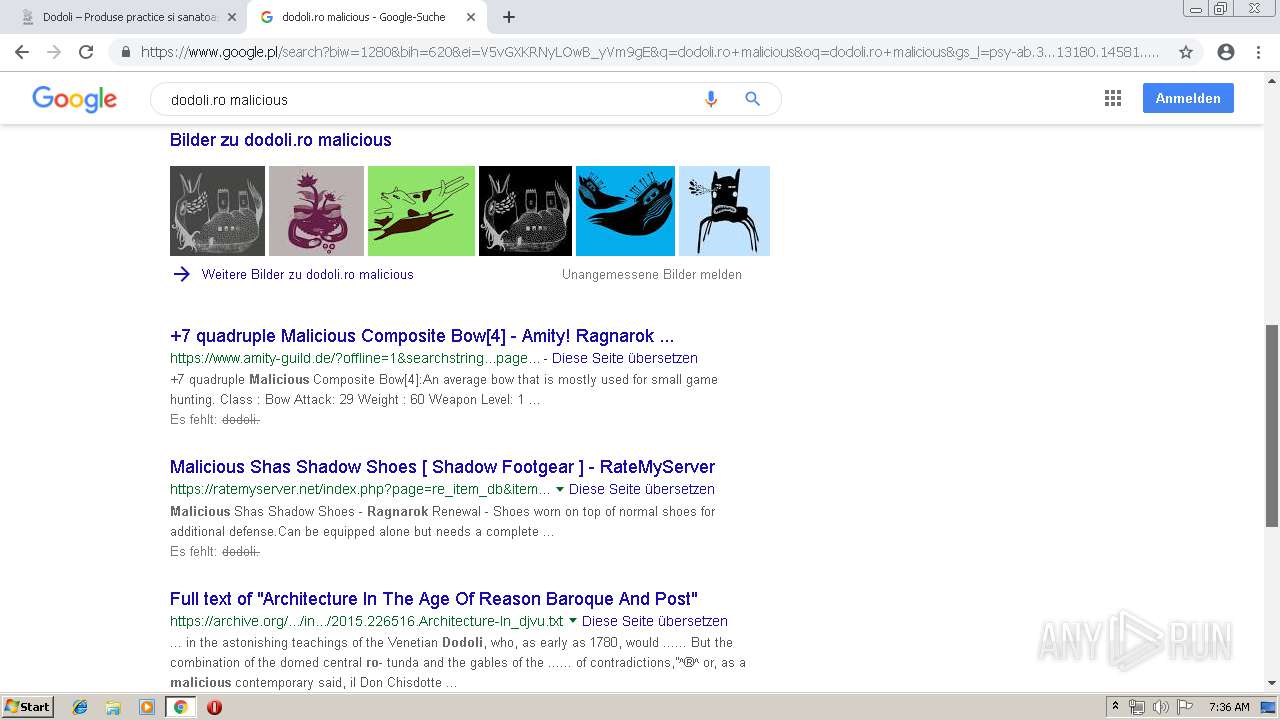Open the blue whale ship thumbnail
This screenshot has width=1280, height=720.
625,211
